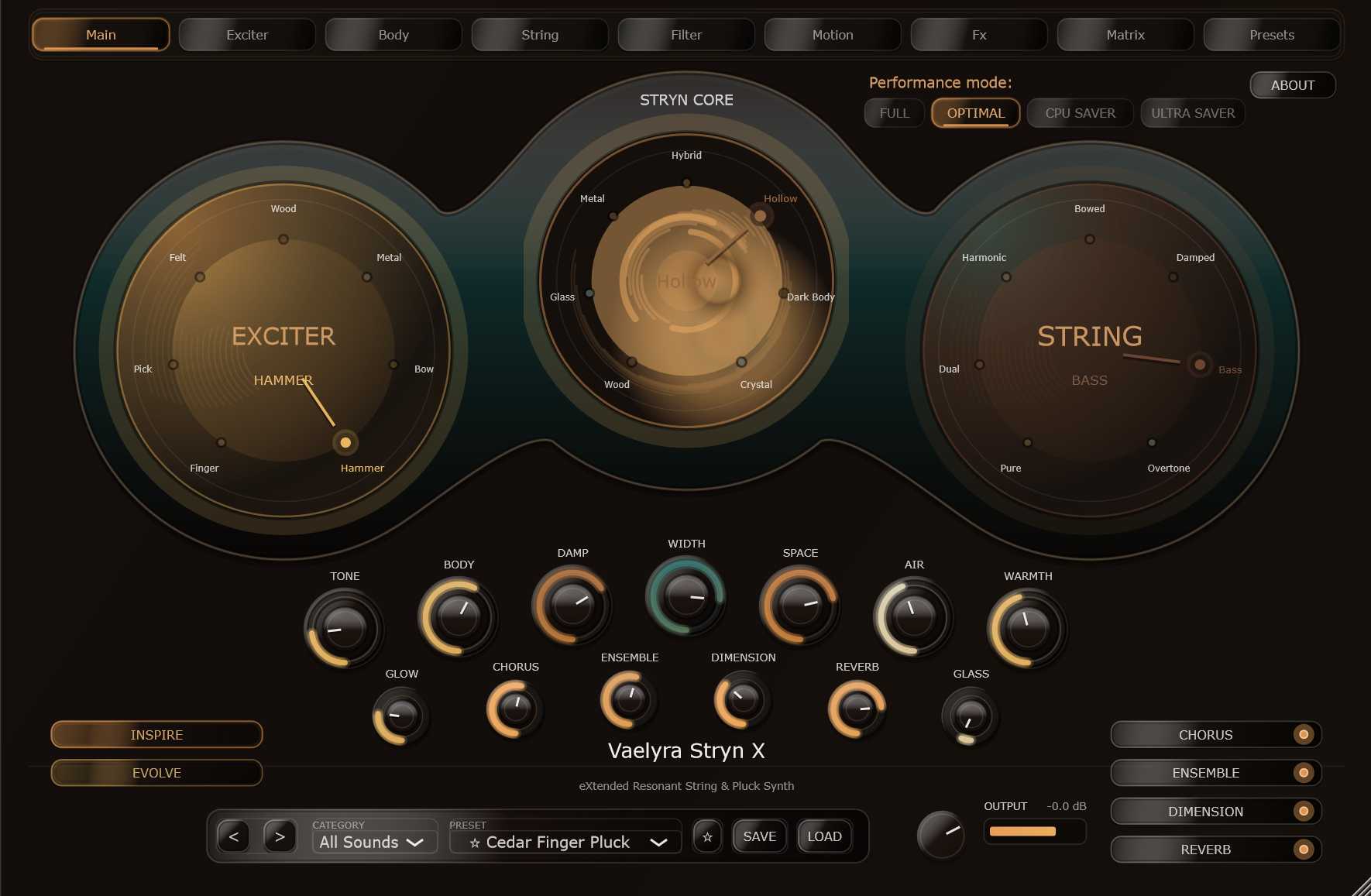The width and height of the screenshot is (1371, 896).
Task: Click the next preset arrow button
Action: [x=280, y=836]
